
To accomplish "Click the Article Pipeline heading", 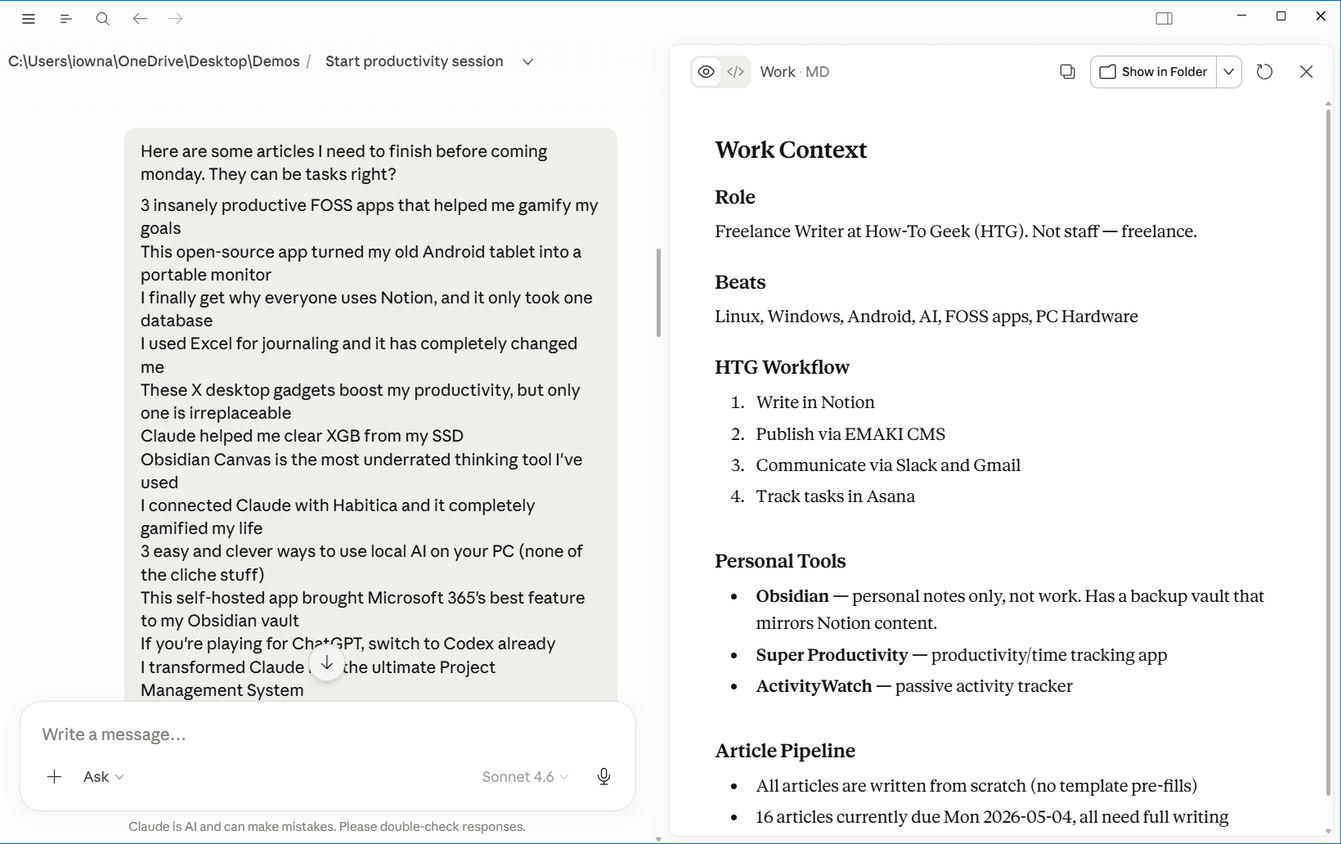I will pos(785,751).
